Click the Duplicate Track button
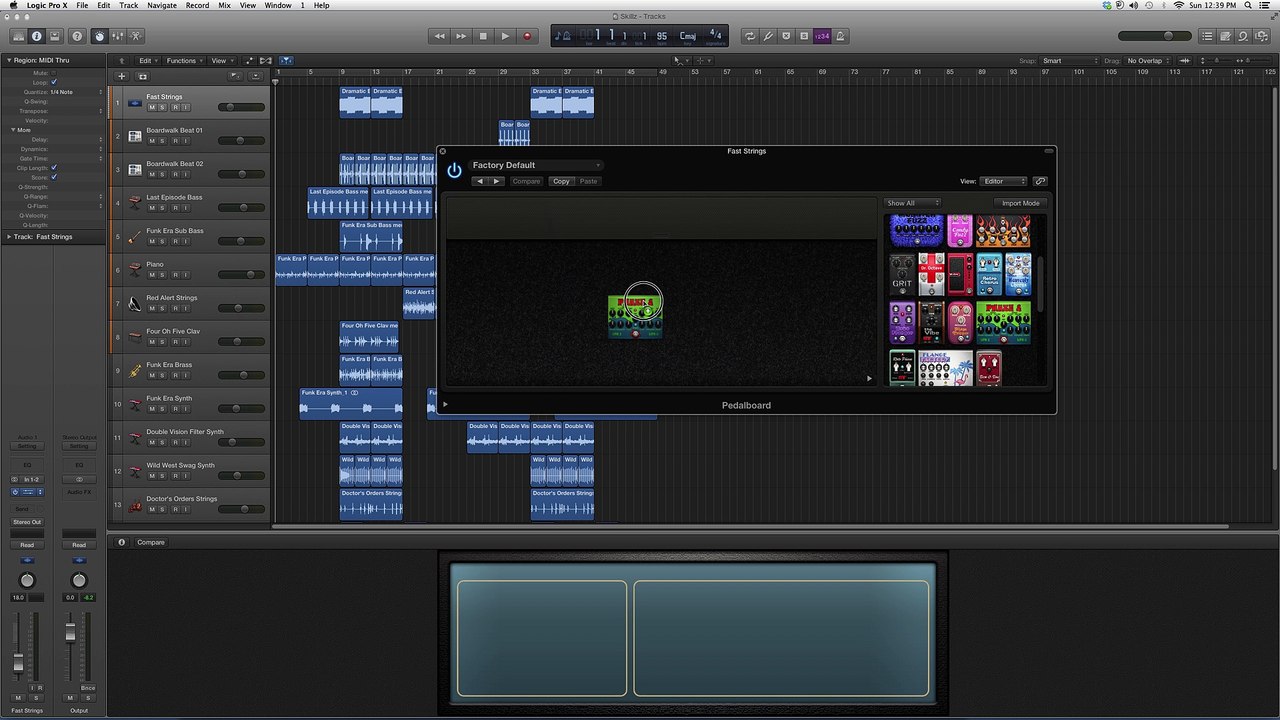 [x=142, y=76]
